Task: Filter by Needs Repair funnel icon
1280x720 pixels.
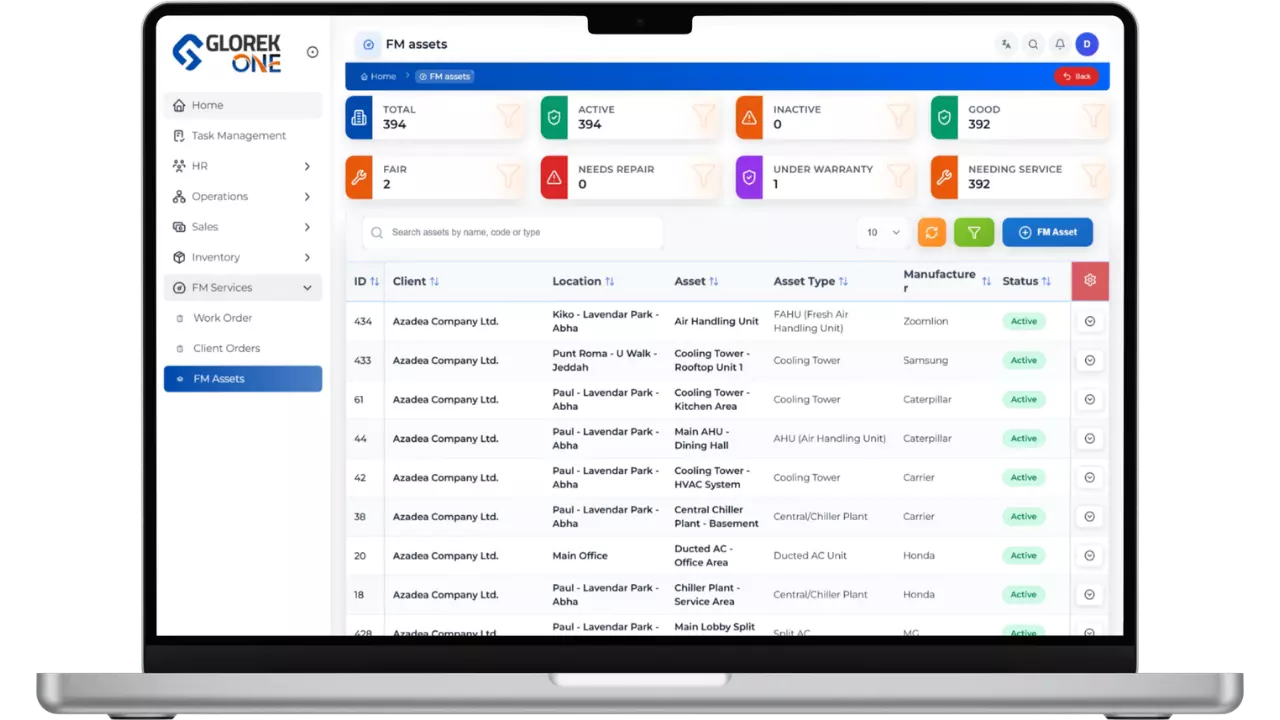Action: 704,177
